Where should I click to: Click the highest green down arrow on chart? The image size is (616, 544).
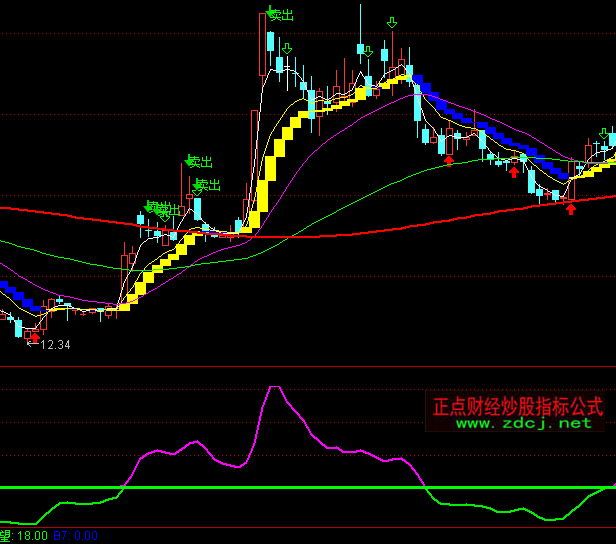391,22
